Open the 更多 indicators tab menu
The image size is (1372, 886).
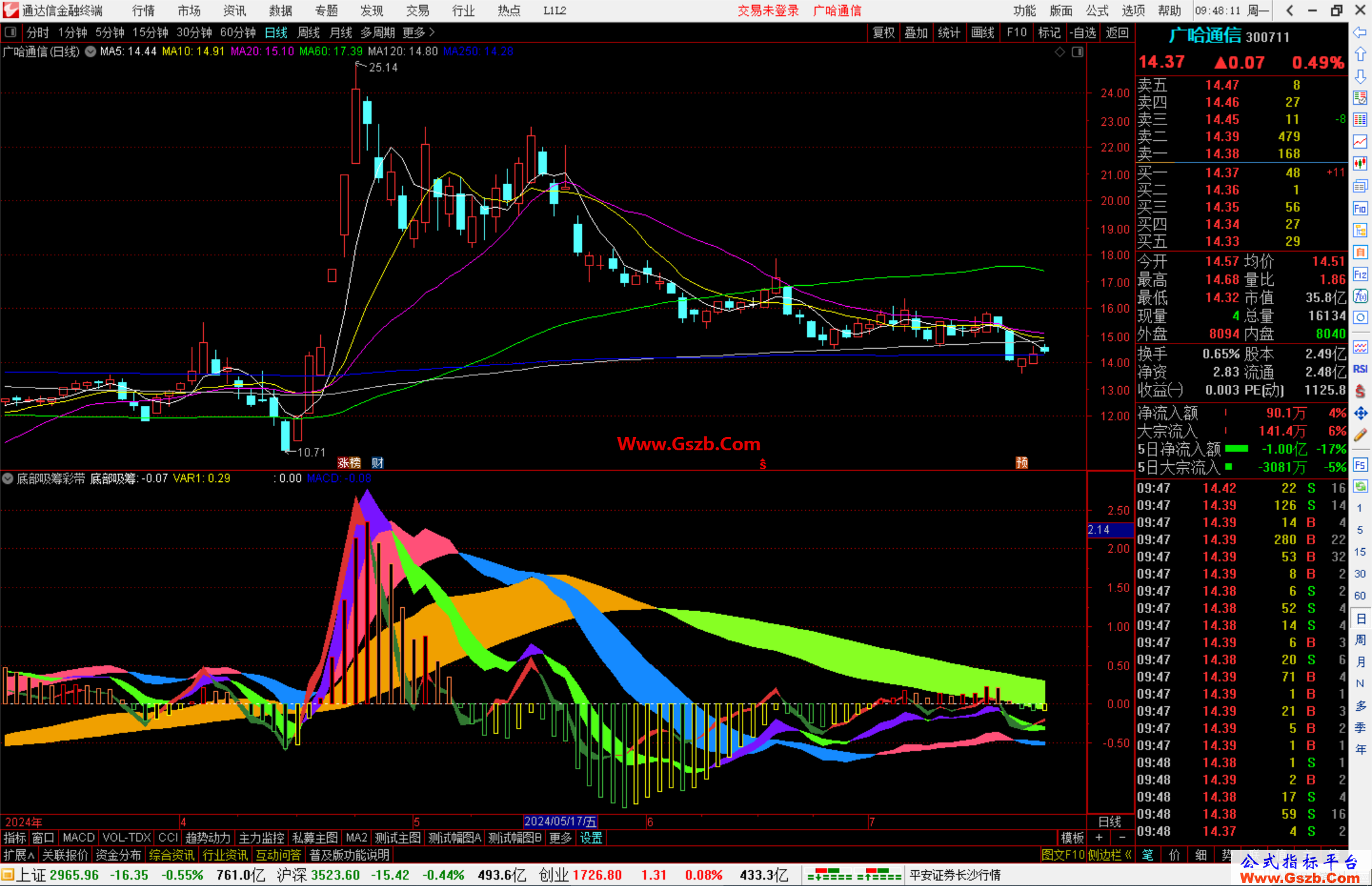tap(560, 838)
